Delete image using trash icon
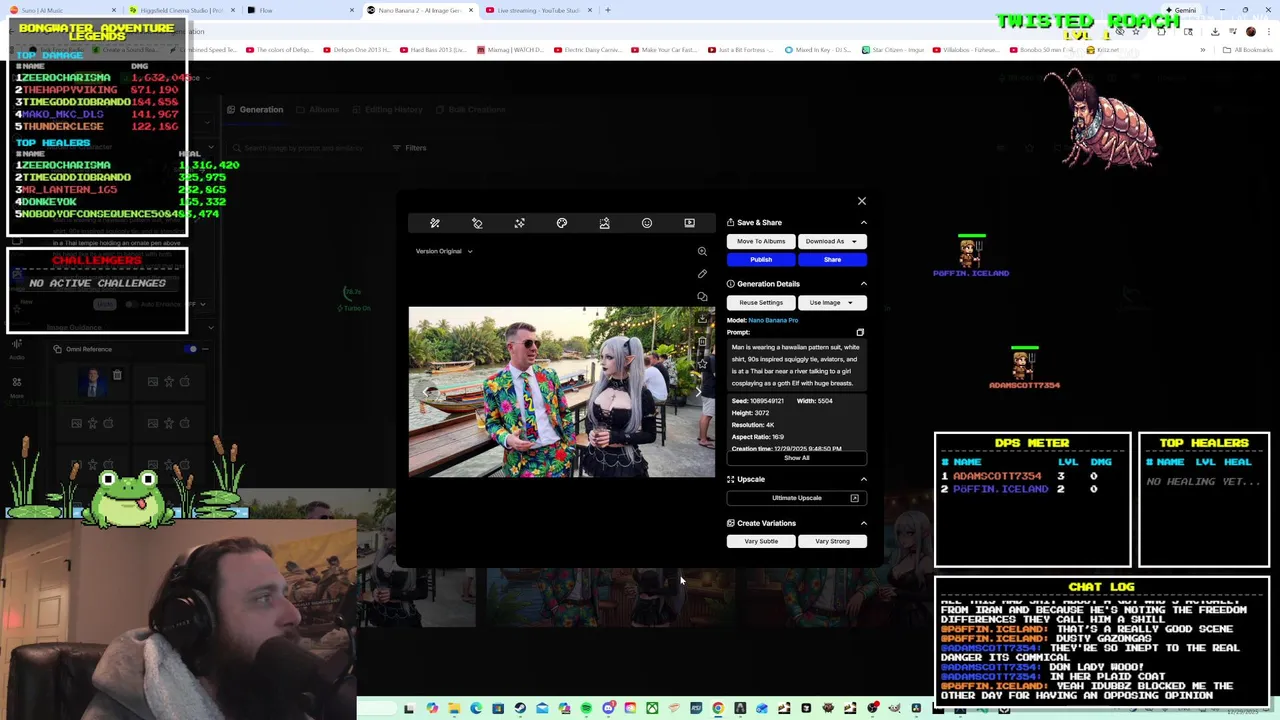The height and width of the screenshot is (720, 1280). click(702, 342)
